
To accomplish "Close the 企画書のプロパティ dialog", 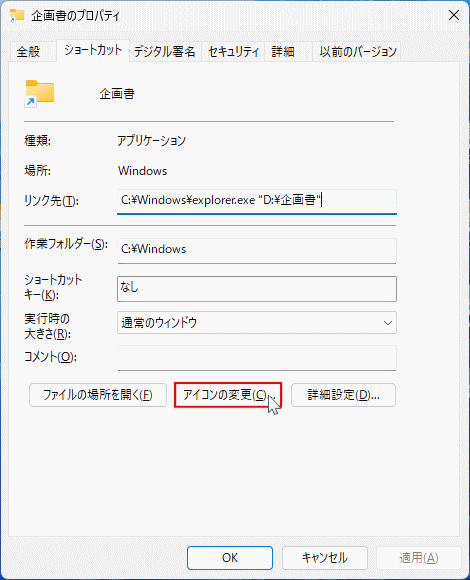I will tap(454, 15).
